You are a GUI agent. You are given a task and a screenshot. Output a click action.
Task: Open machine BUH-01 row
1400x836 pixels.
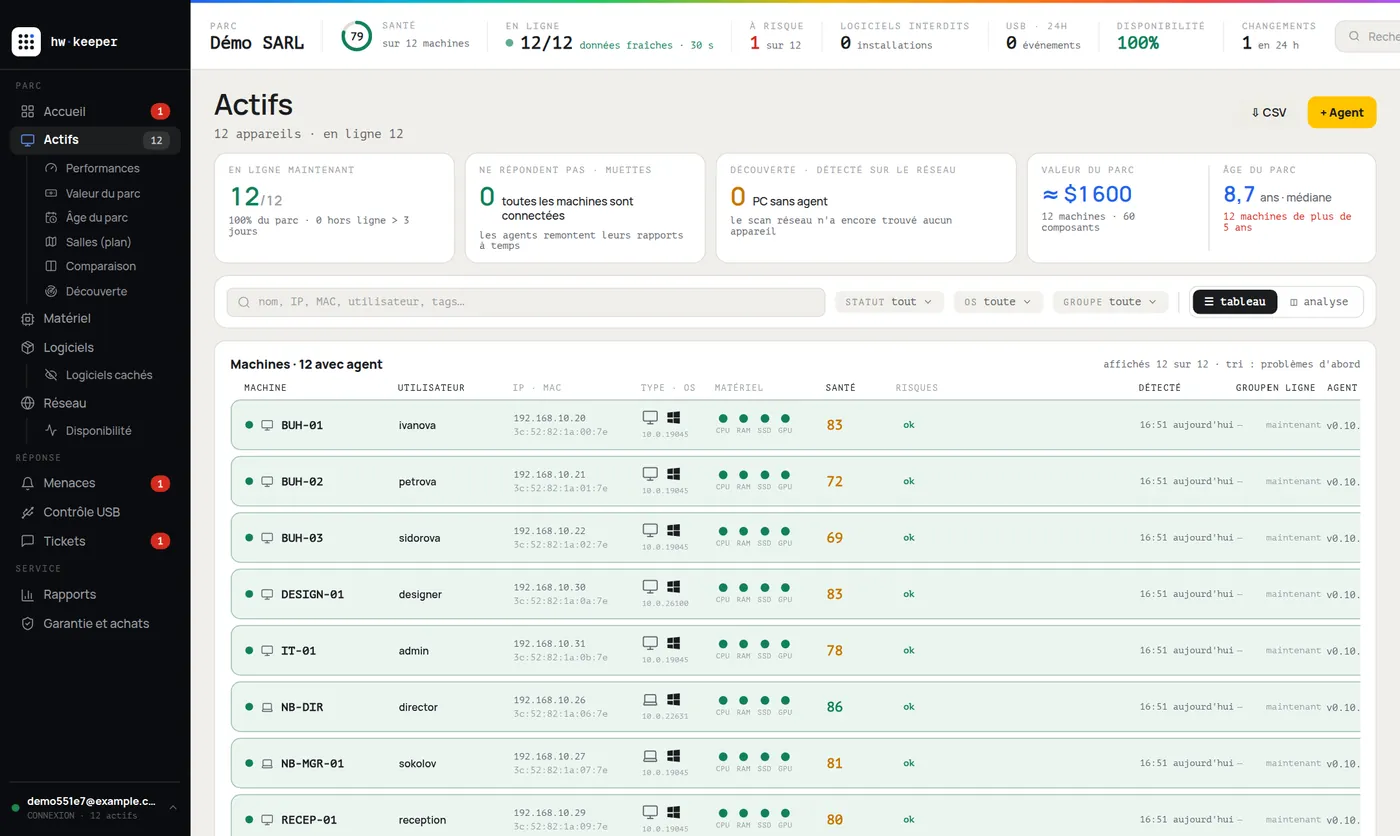pyautogui.click(x=795, y=425)
